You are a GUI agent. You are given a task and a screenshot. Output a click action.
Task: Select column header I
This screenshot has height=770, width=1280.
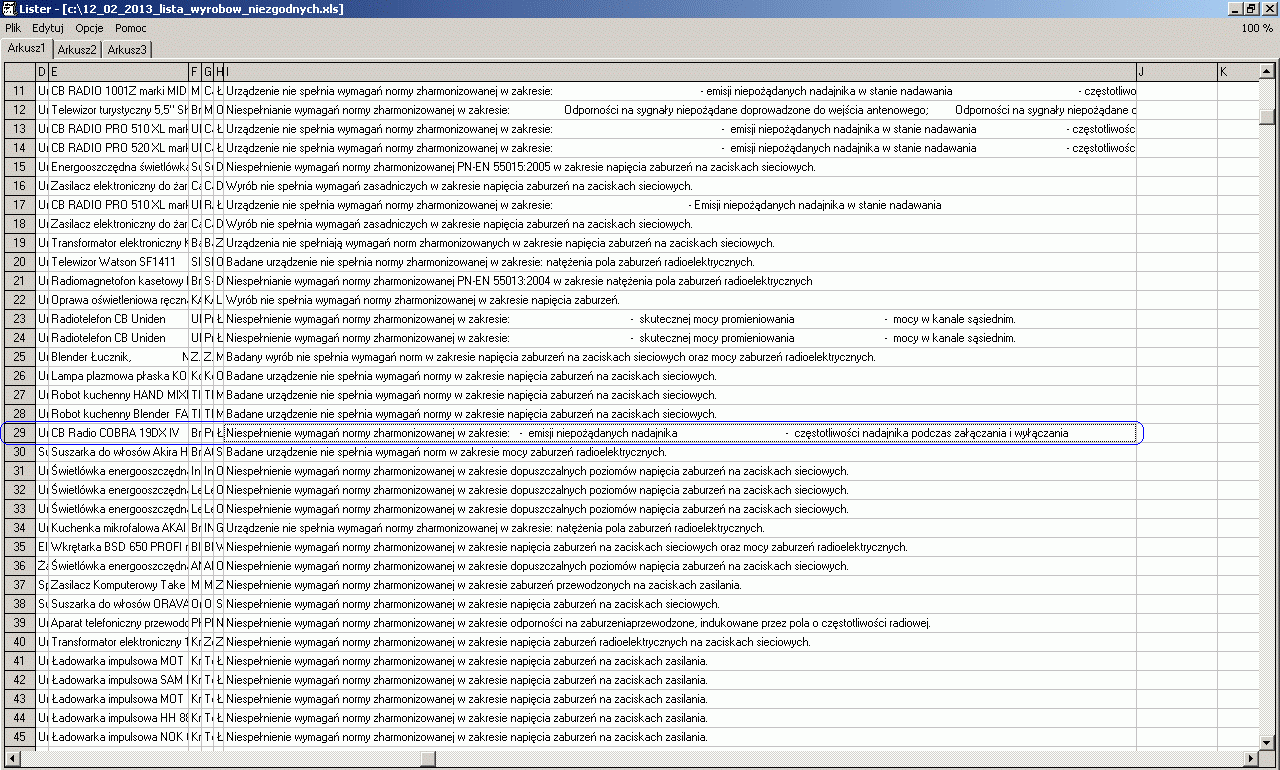coord(680,71)
